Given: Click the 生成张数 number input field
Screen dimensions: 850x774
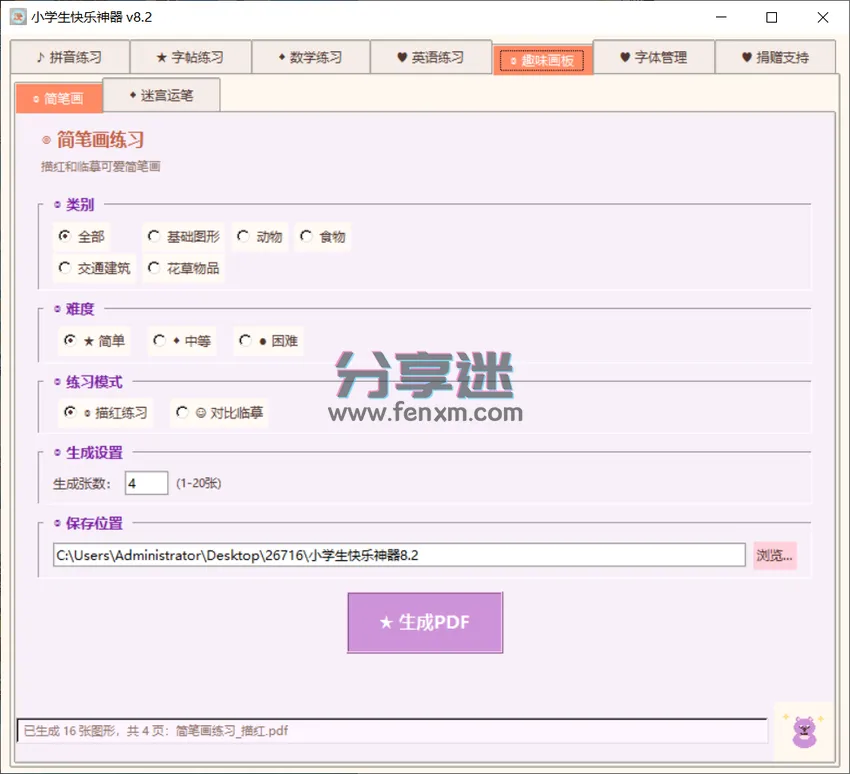Looking at the screenshot, I should coord(146,483).
